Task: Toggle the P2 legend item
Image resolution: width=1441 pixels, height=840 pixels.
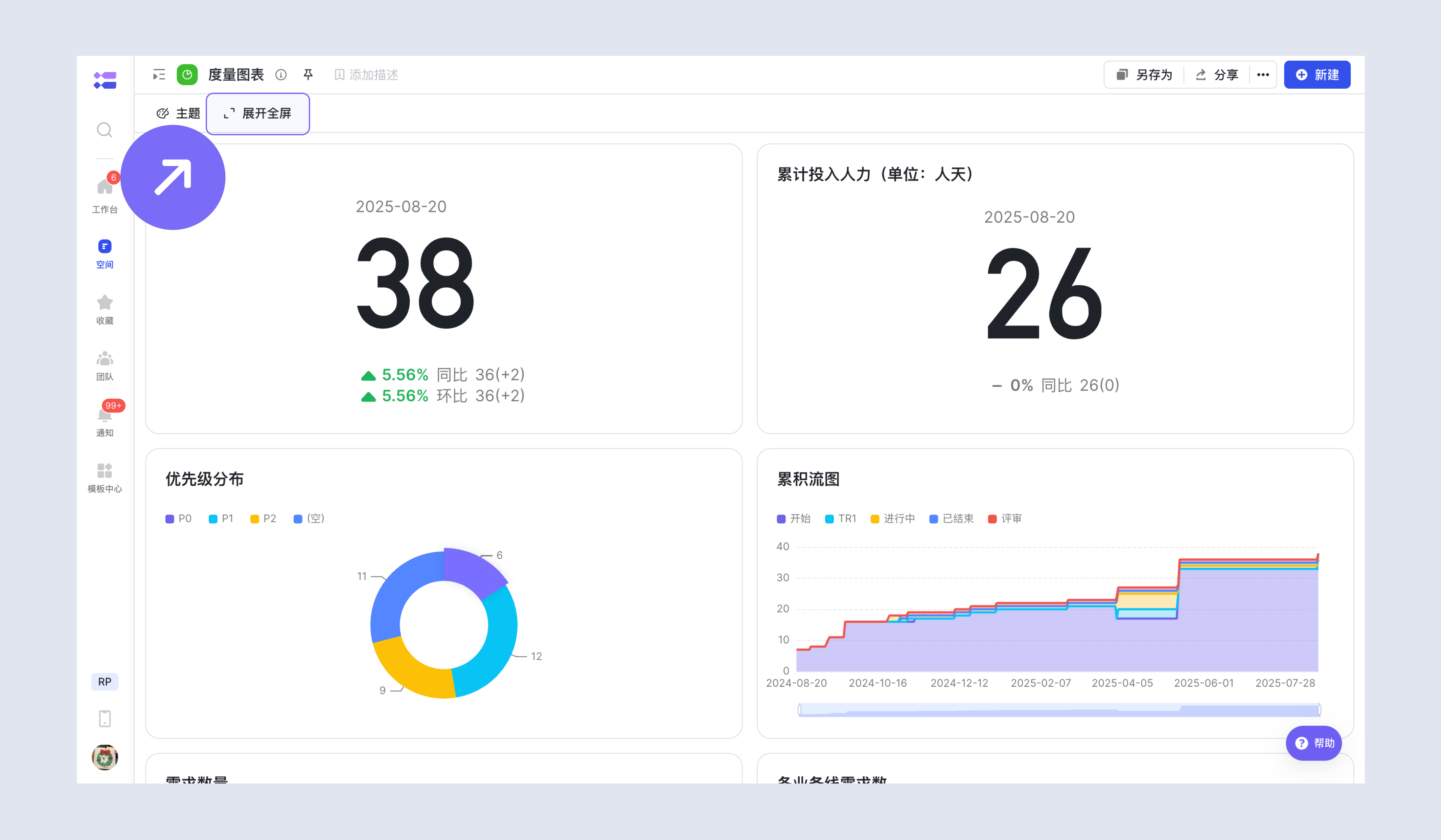Action: [263, 519]
